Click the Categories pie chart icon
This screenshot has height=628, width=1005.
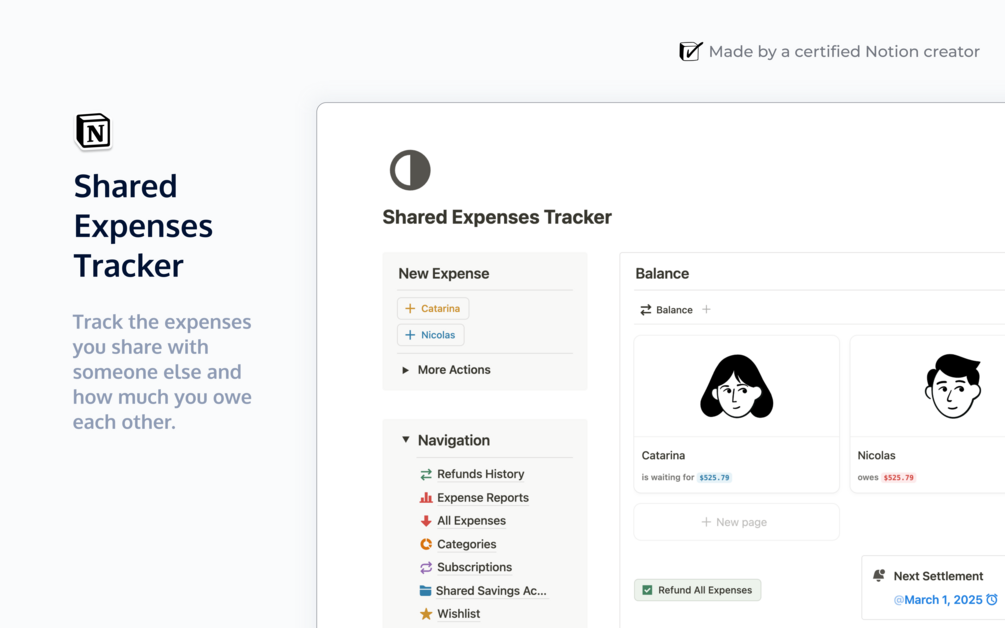click(x=426, y=544)
